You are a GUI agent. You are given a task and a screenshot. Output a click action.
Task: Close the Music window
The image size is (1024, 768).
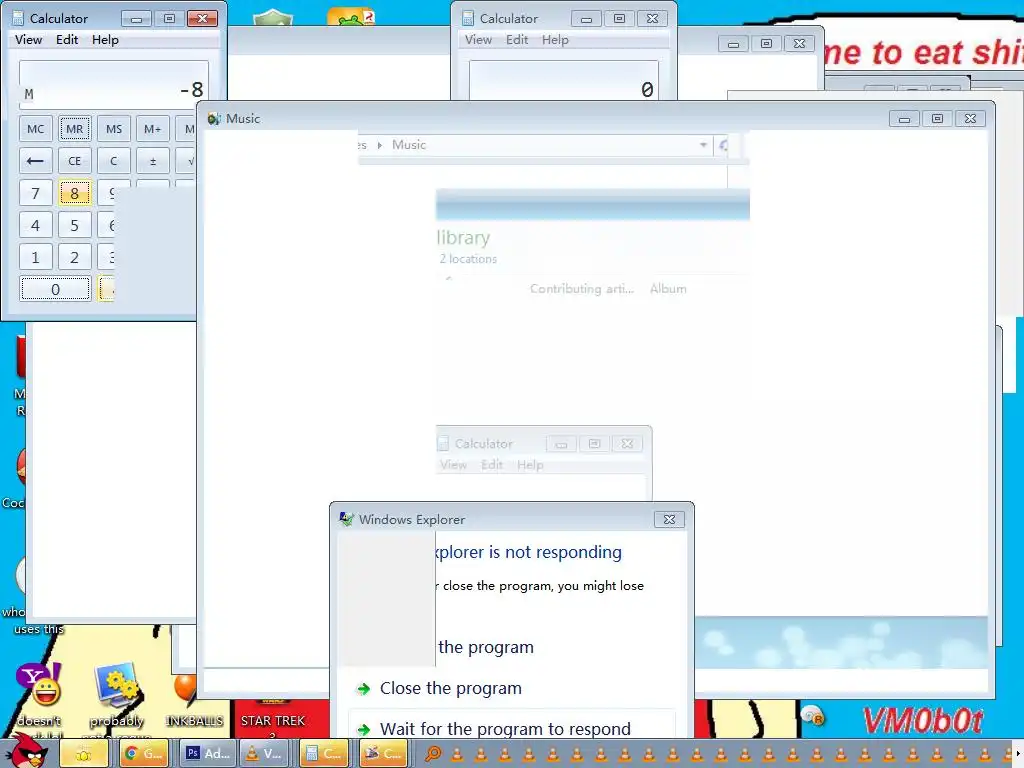pos(970,118)
